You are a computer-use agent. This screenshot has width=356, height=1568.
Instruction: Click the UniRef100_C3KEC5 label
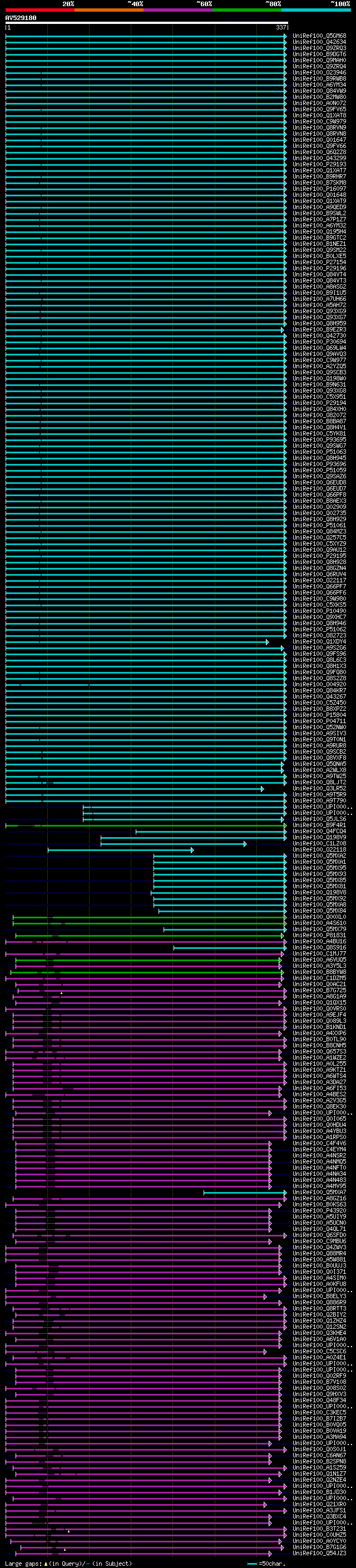[x=319, y=1412]
